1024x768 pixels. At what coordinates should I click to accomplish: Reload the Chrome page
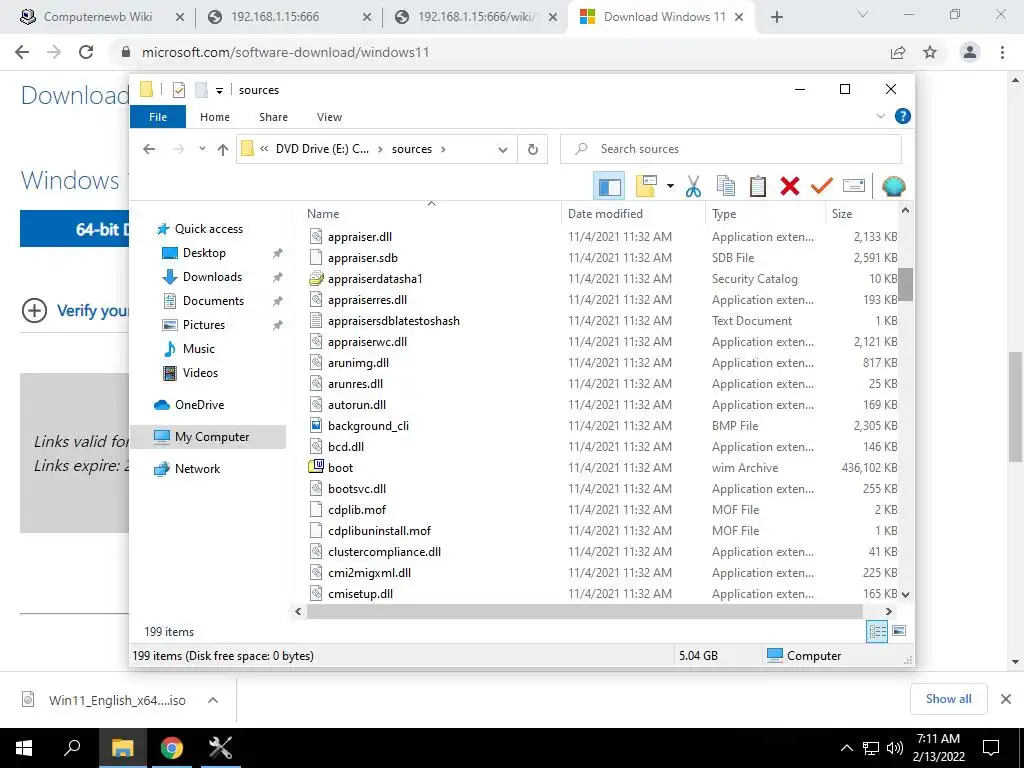coord(86,52)
